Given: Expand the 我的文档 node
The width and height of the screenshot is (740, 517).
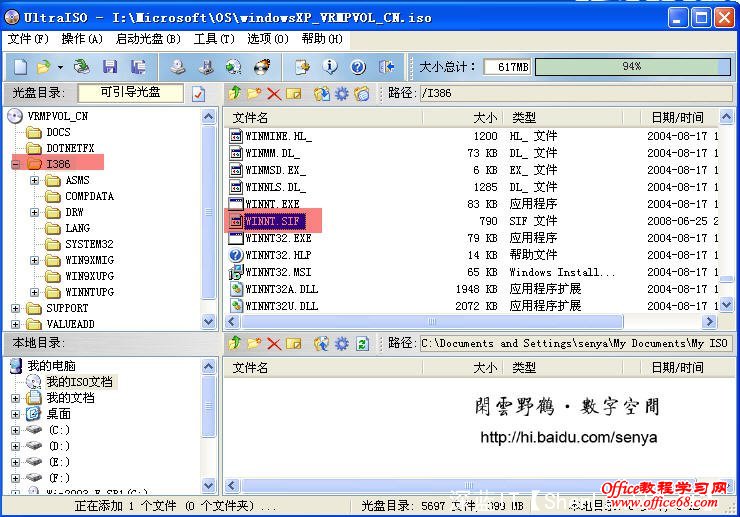Looking at the screenshot, I should [x=16, y=398].
